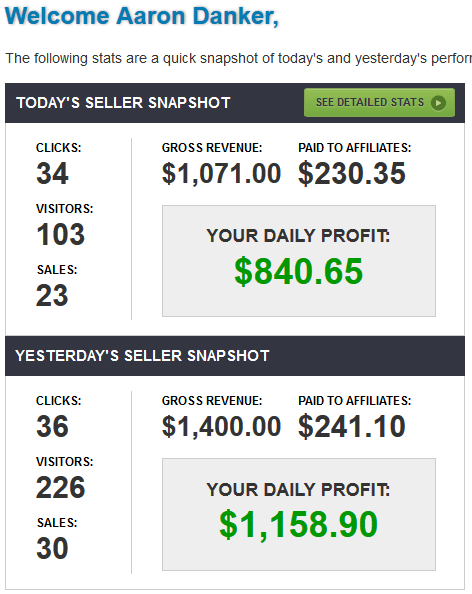
Task: Click today's visitors count of 103
Action: coord(61,234)
